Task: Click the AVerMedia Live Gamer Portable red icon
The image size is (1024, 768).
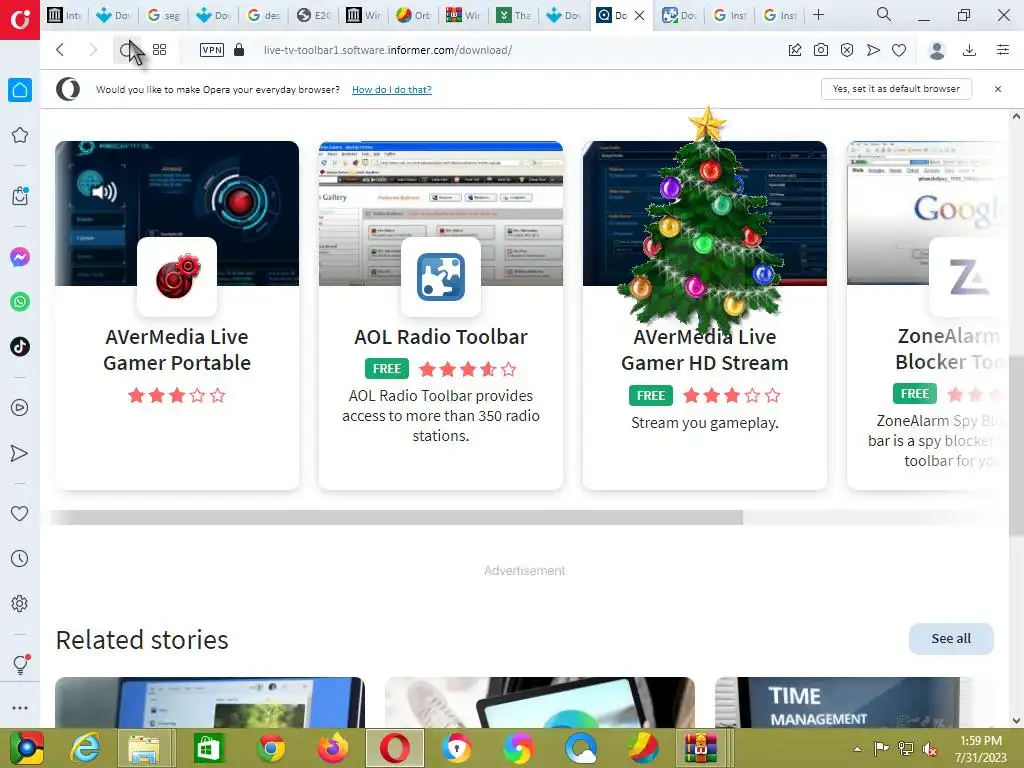Action: click(x=177, y=277)
